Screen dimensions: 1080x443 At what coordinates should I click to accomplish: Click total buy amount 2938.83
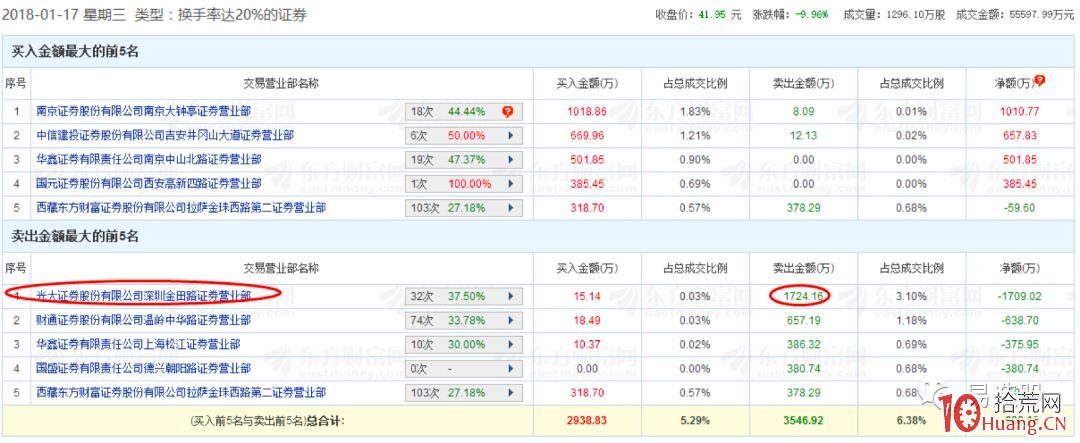[x=587, y=418]
